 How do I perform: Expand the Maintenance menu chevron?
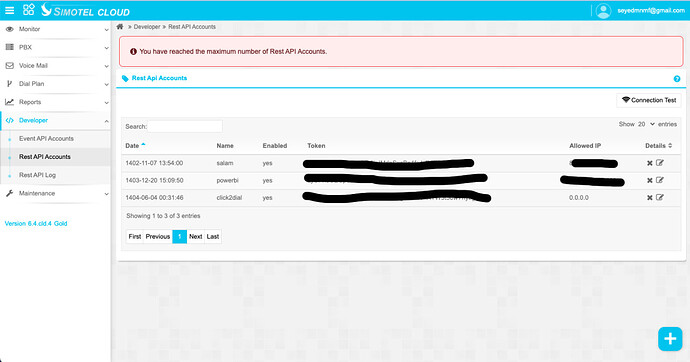tap(106, 194)
